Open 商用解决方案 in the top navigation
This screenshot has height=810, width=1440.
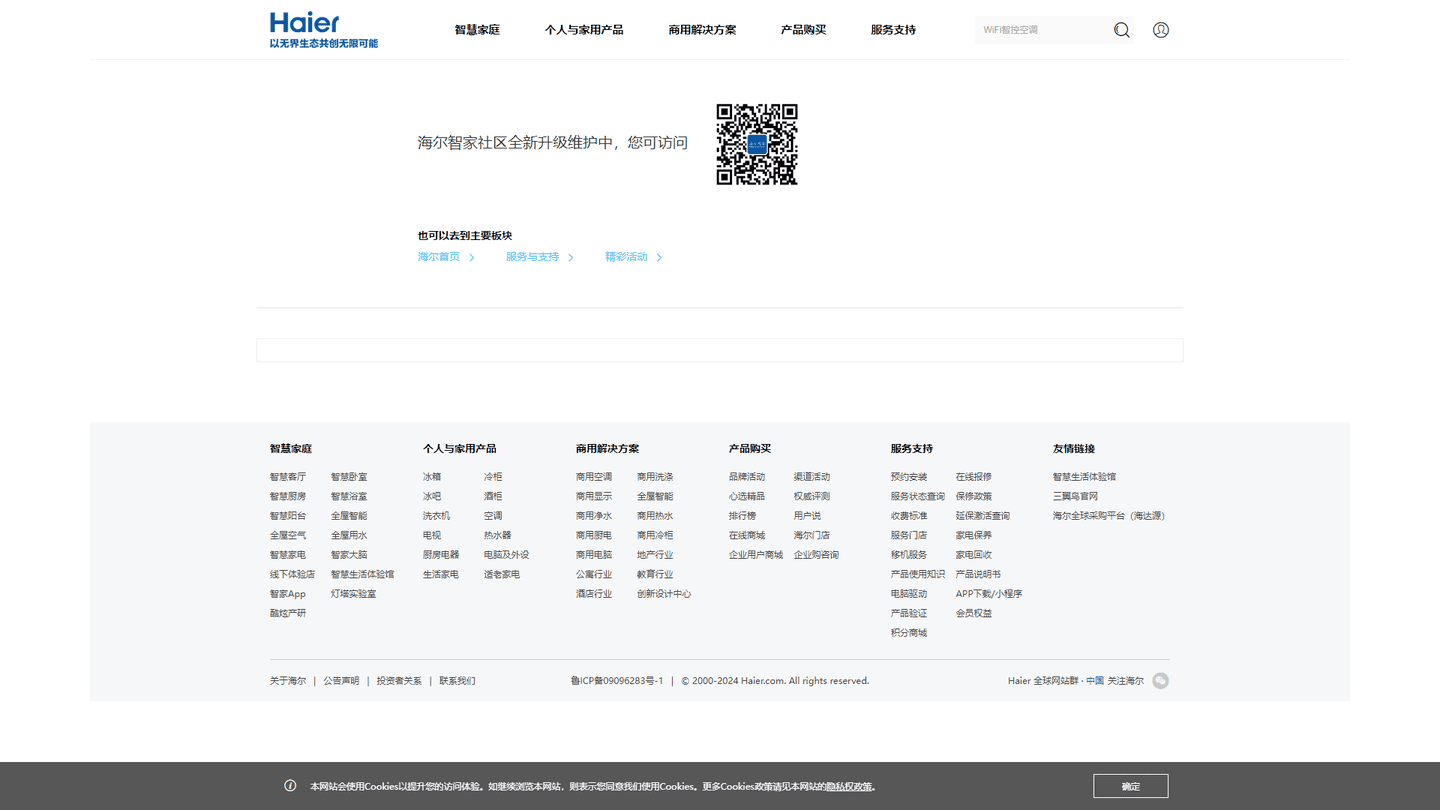tap(702, 30)
